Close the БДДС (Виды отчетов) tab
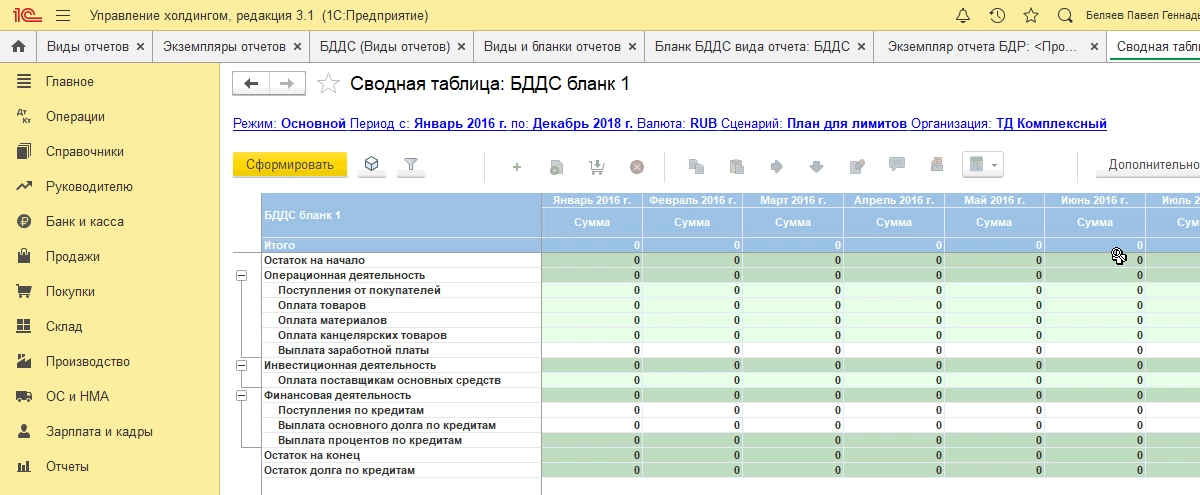The width and height of the screenshot is (1200, 495). [461, 47]
